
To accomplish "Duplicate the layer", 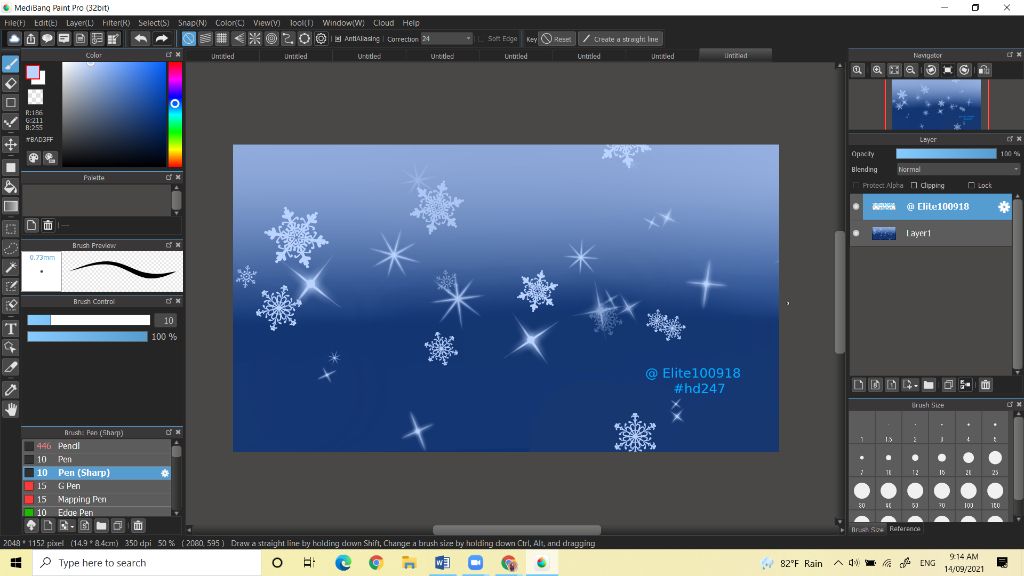I will (948, 385).
